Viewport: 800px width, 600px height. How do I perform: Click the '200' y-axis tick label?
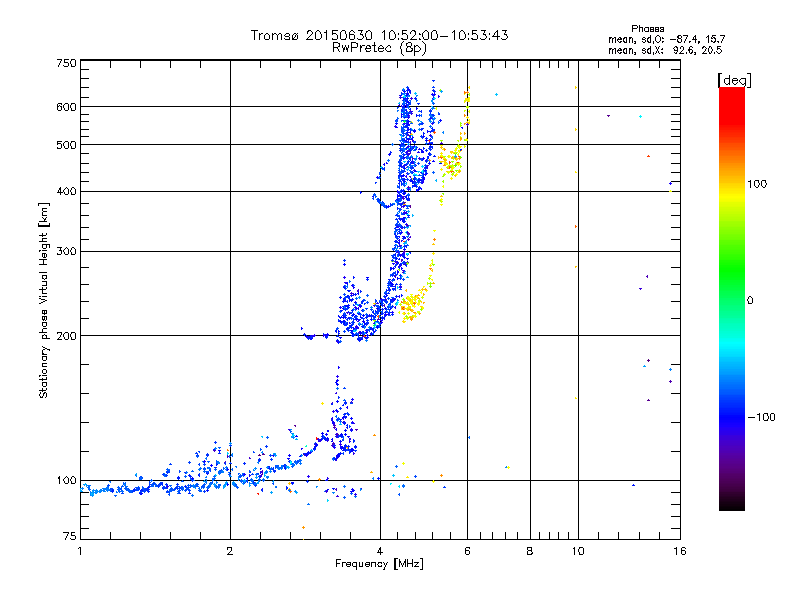(x=66, y=336)
